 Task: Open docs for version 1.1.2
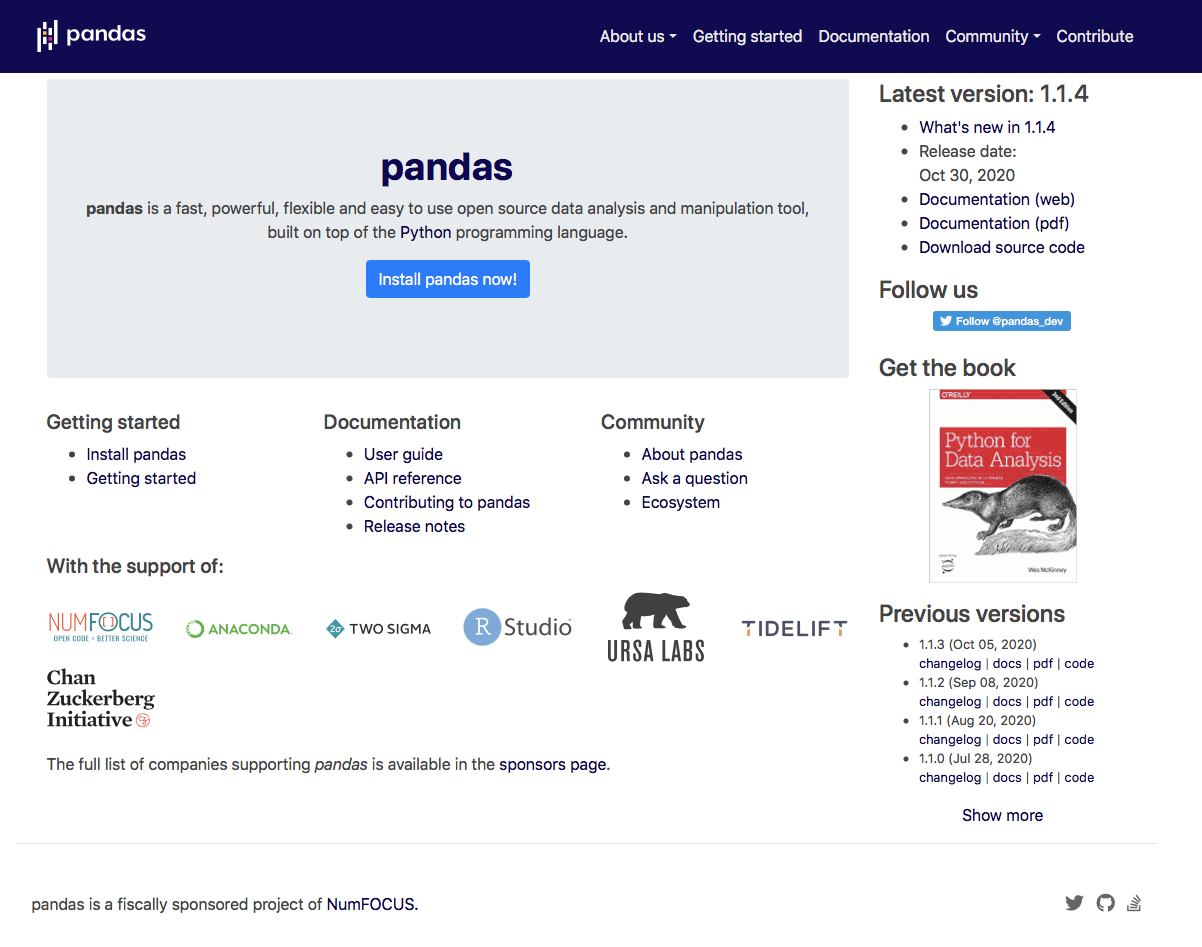(1007, 701)
